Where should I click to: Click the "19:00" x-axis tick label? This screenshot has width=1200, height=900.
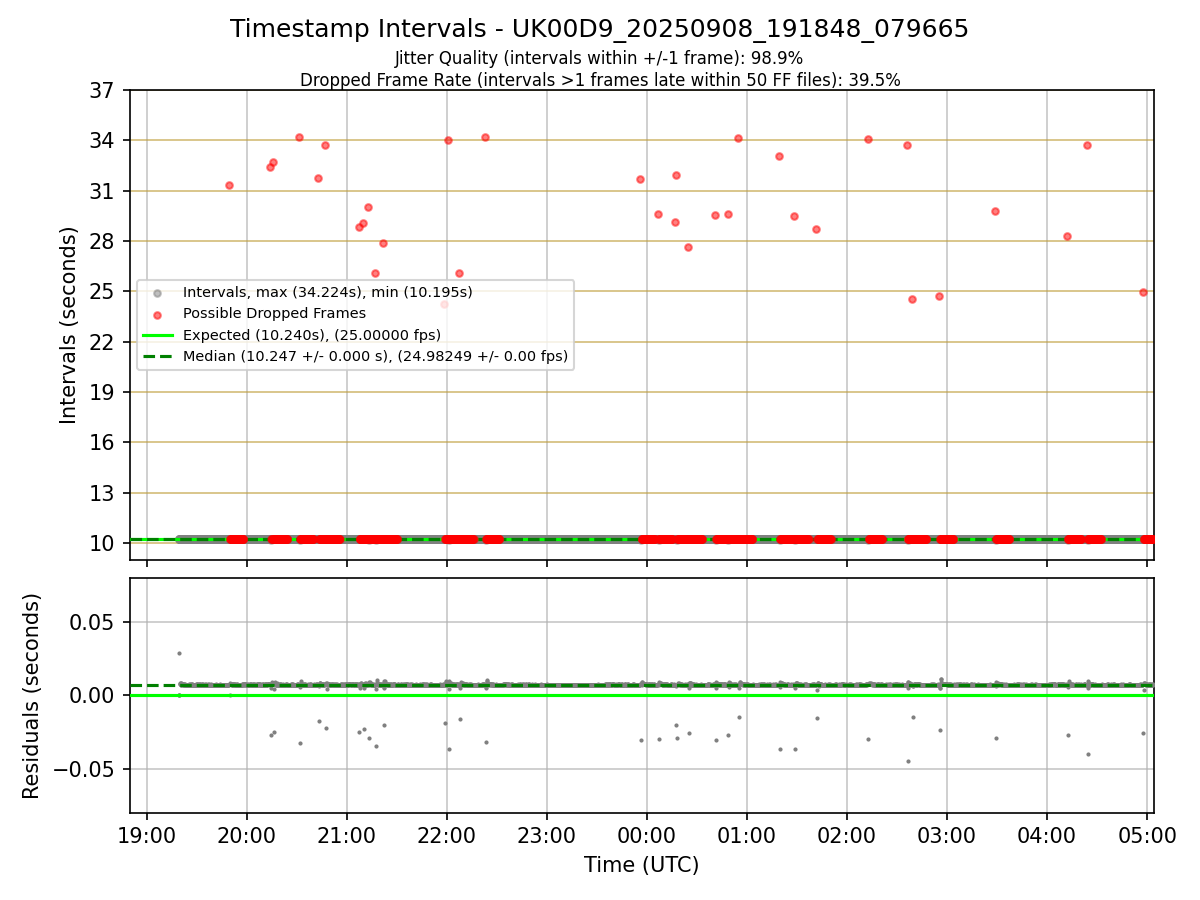click(x=147, y=834)
